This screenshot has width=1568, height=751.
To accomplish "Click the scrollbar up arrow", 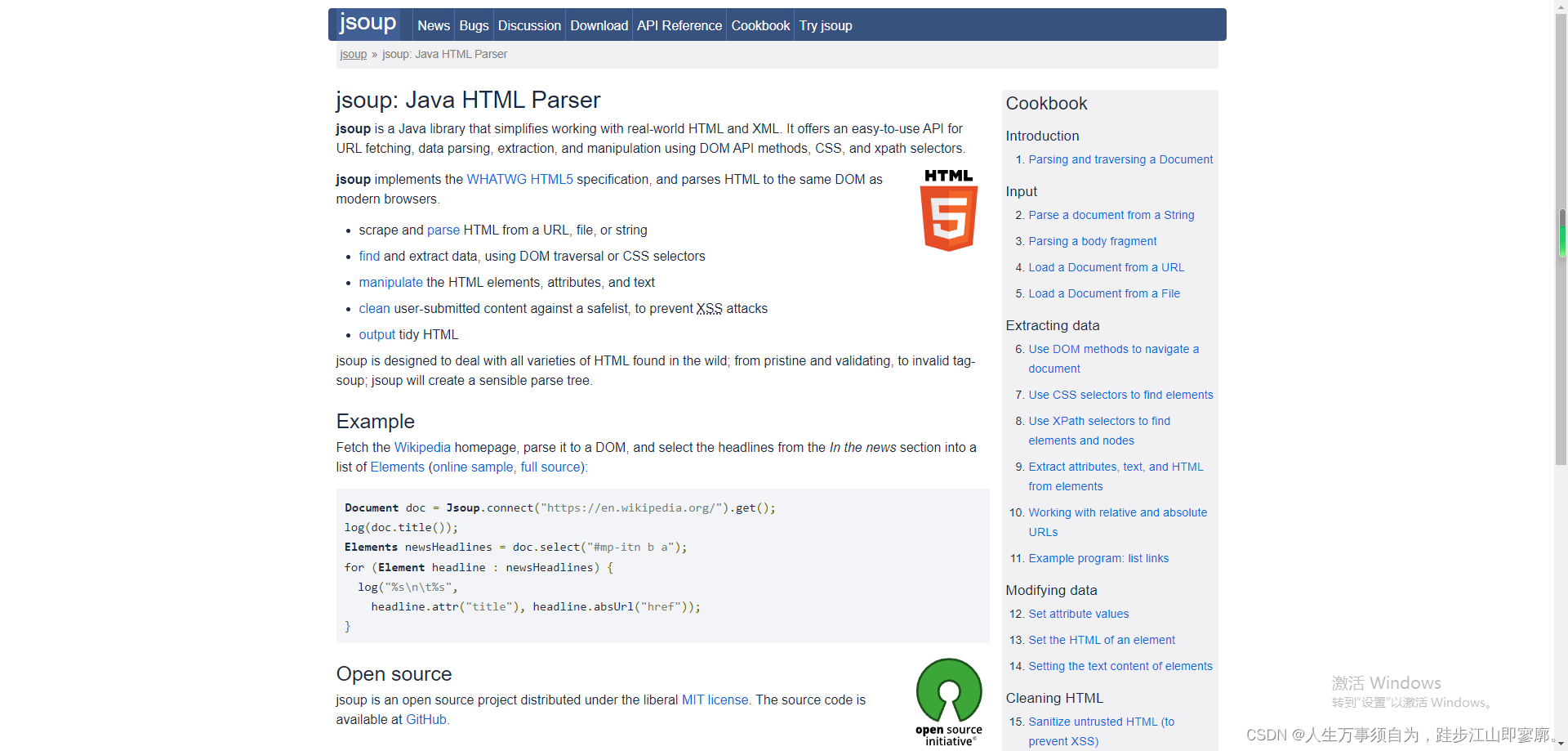I will [x=1561, y=7].
